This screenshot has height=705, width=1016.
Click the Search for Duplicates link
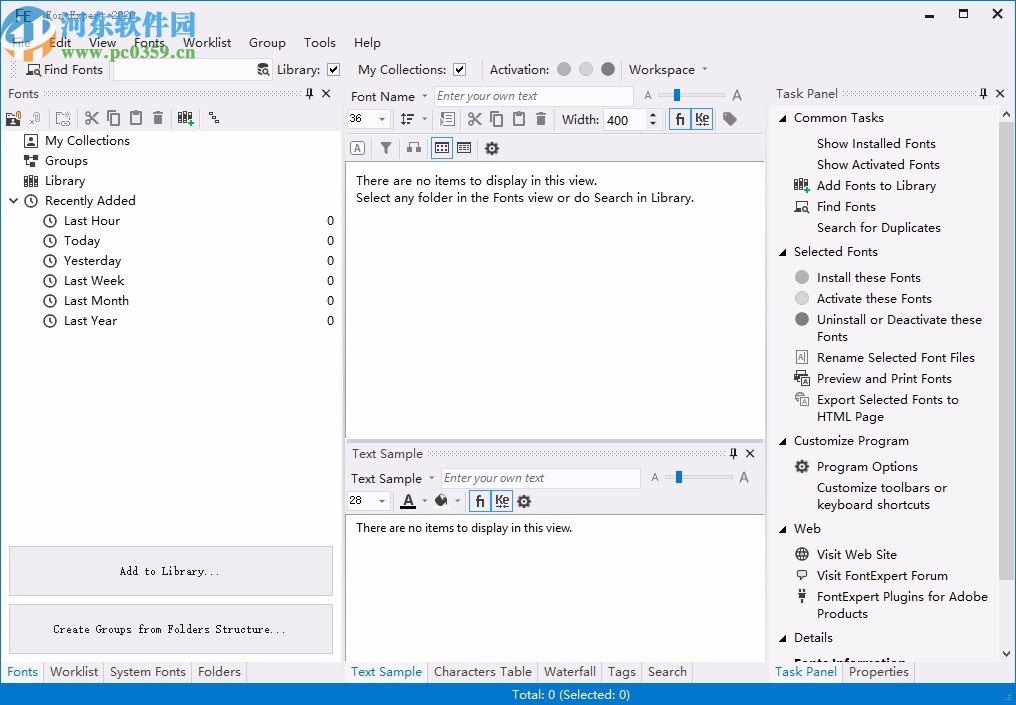point(878,228)
